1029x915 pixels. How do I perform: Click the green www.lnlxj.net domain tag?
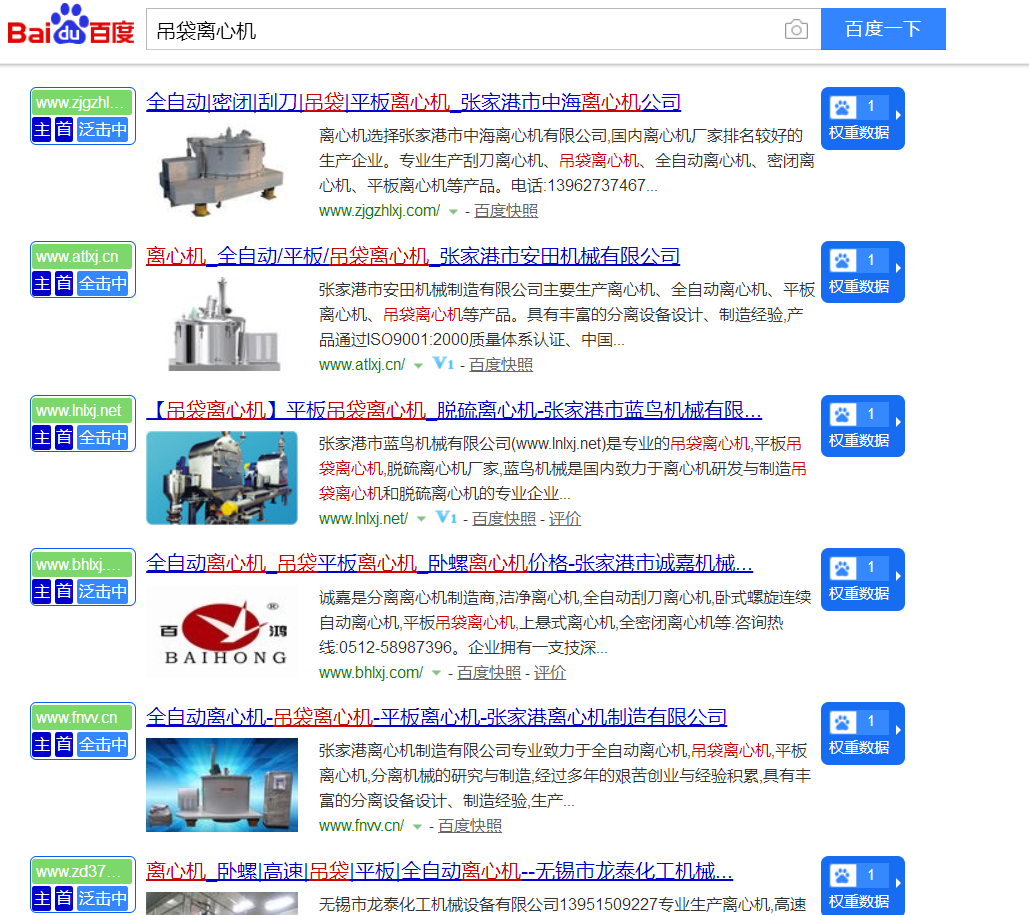pyautogui.click(x=83, y=410)
